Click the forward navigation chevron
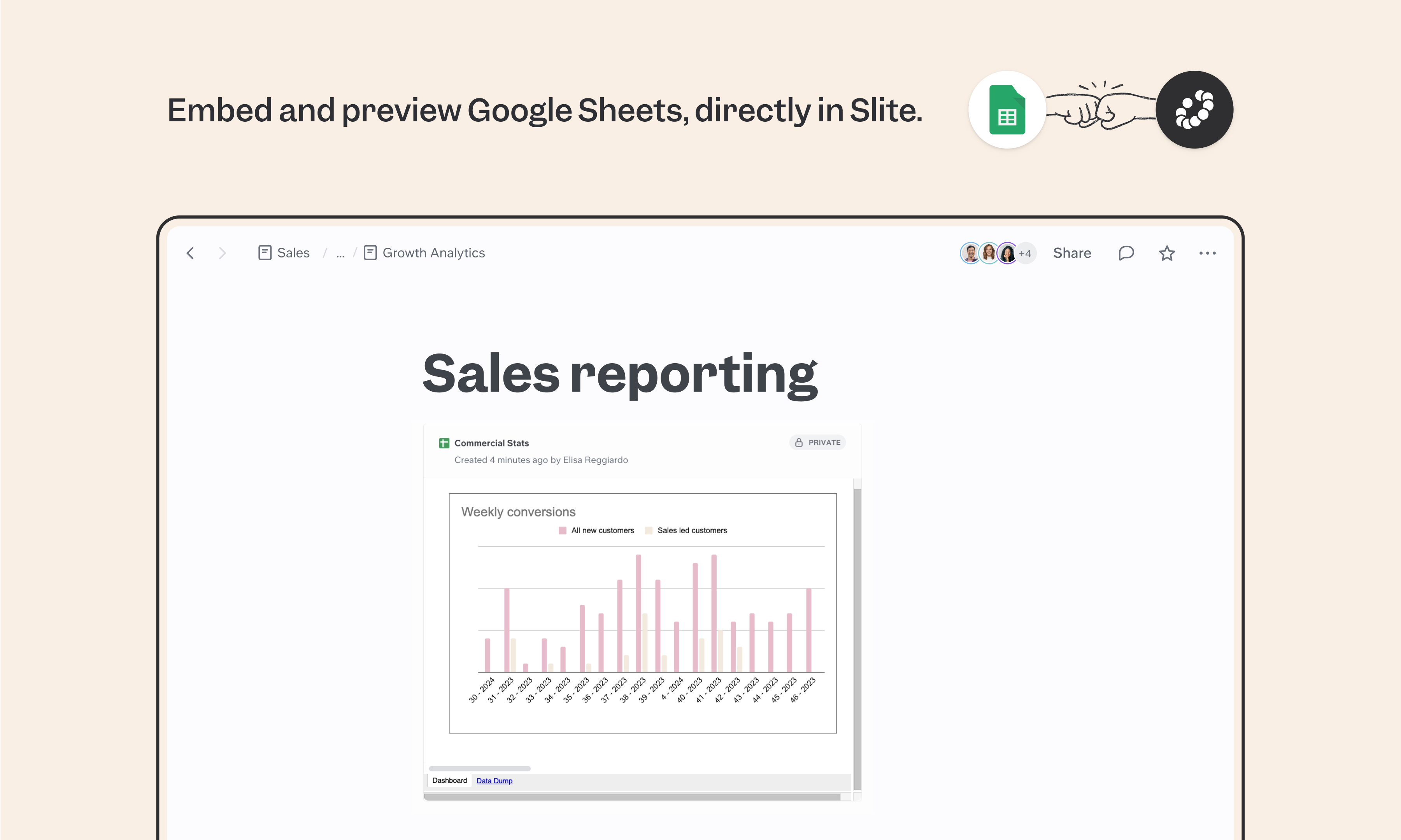 (223, 253)
